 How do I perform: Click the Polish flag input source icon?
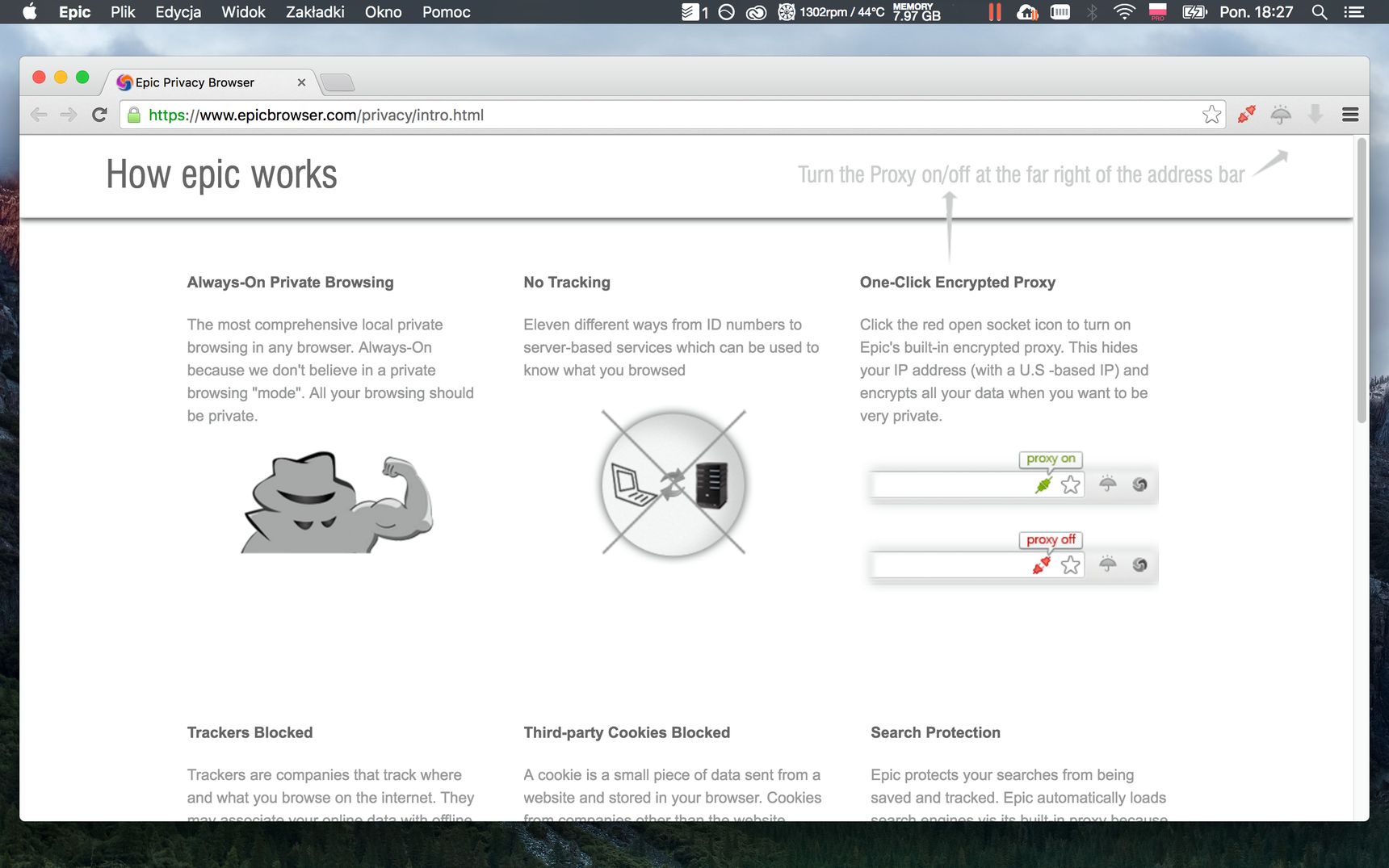click(1158, 12)
